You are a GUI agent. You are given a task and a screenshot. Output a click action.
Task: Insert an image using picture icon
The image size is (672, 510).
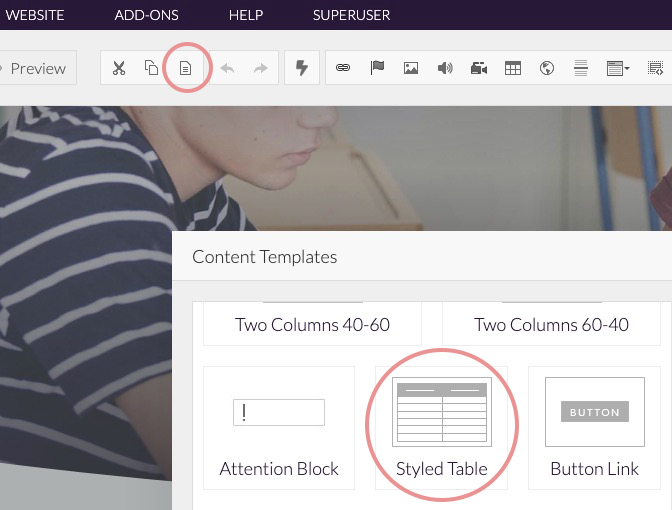click(411, 68)
